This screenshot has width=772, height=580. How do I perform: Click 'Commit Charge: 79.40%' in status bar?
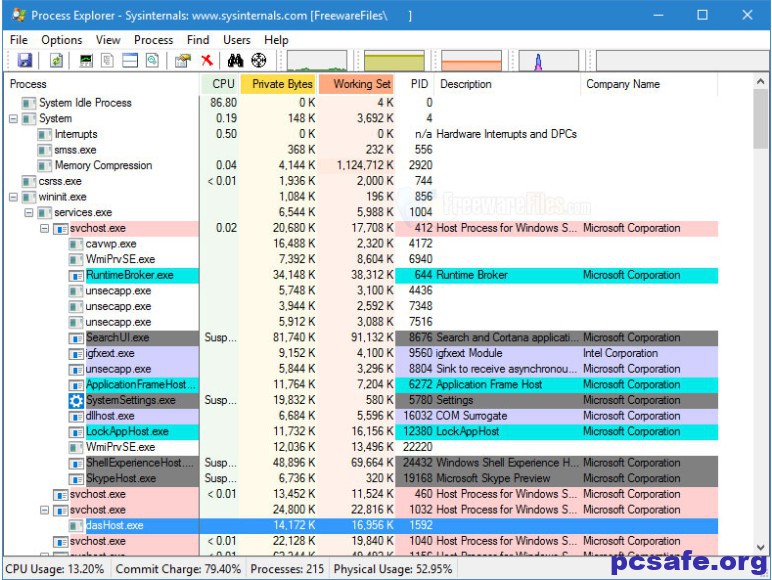[178, 569]
